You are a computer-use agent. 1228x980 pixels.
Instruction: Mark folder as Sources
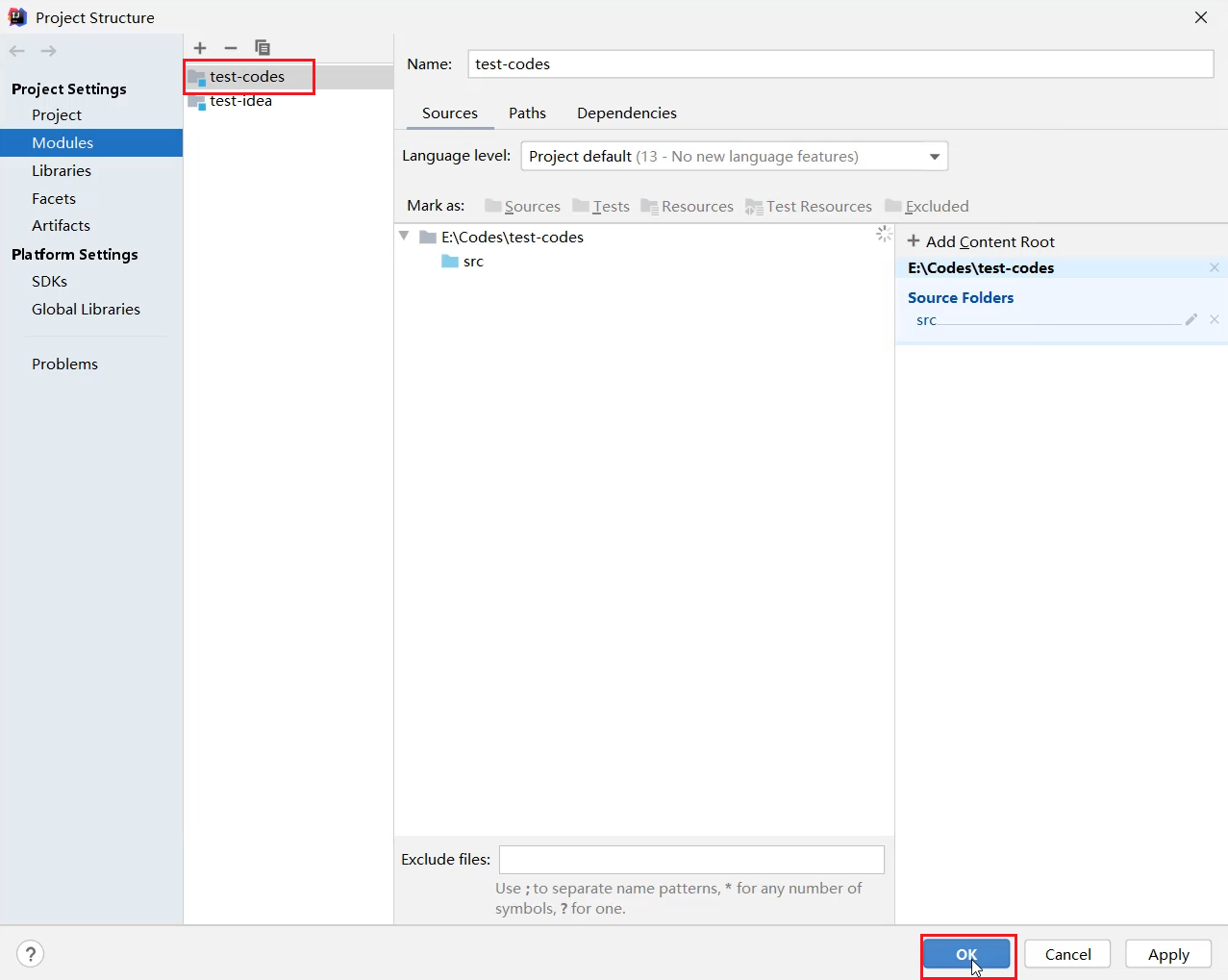pyautogui.click(x=522, y=207)
